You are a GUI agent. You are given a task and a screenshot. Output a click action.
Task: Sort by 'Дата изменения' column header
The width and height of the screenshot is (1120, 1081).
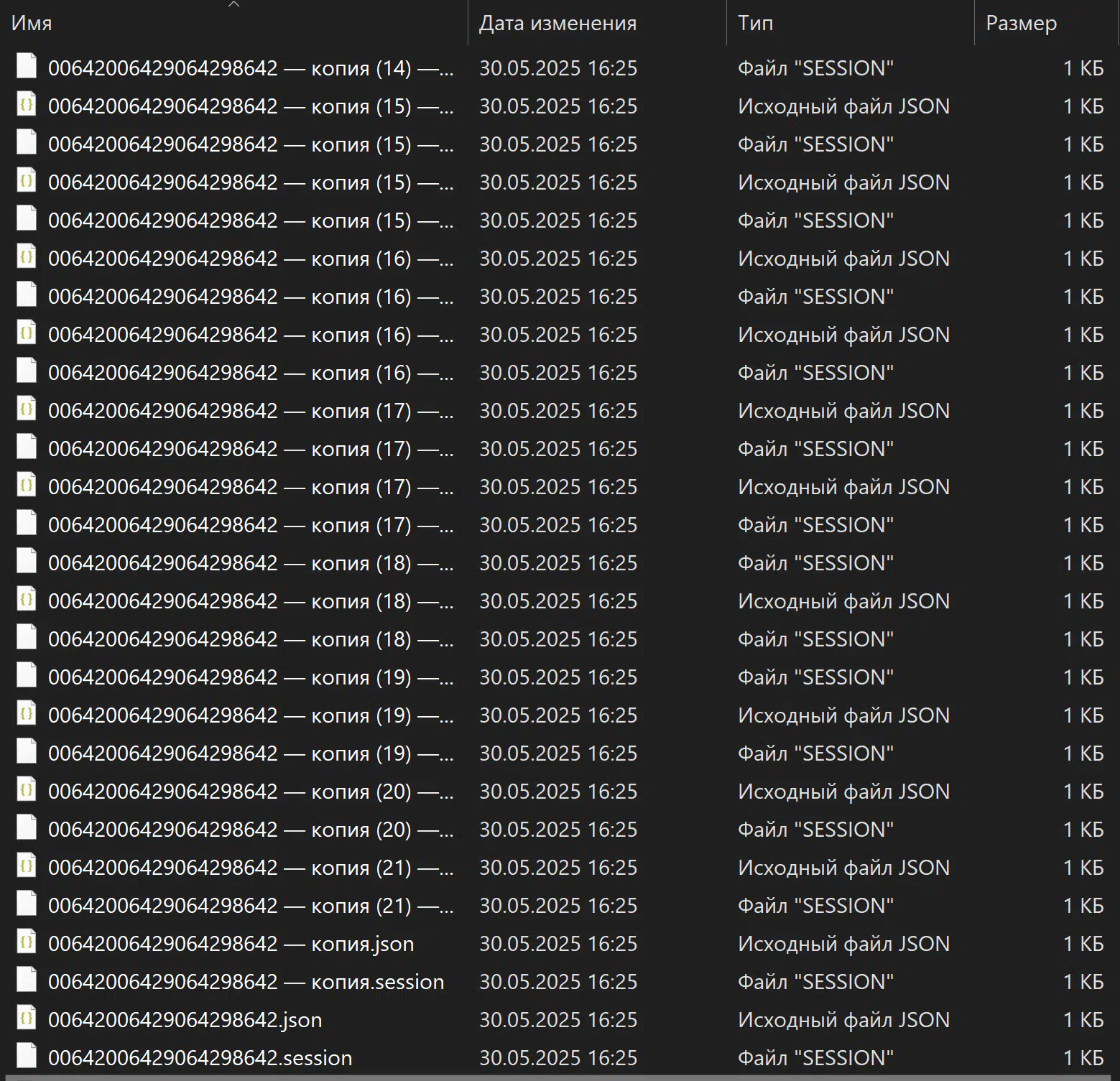[x=557, y=24]
